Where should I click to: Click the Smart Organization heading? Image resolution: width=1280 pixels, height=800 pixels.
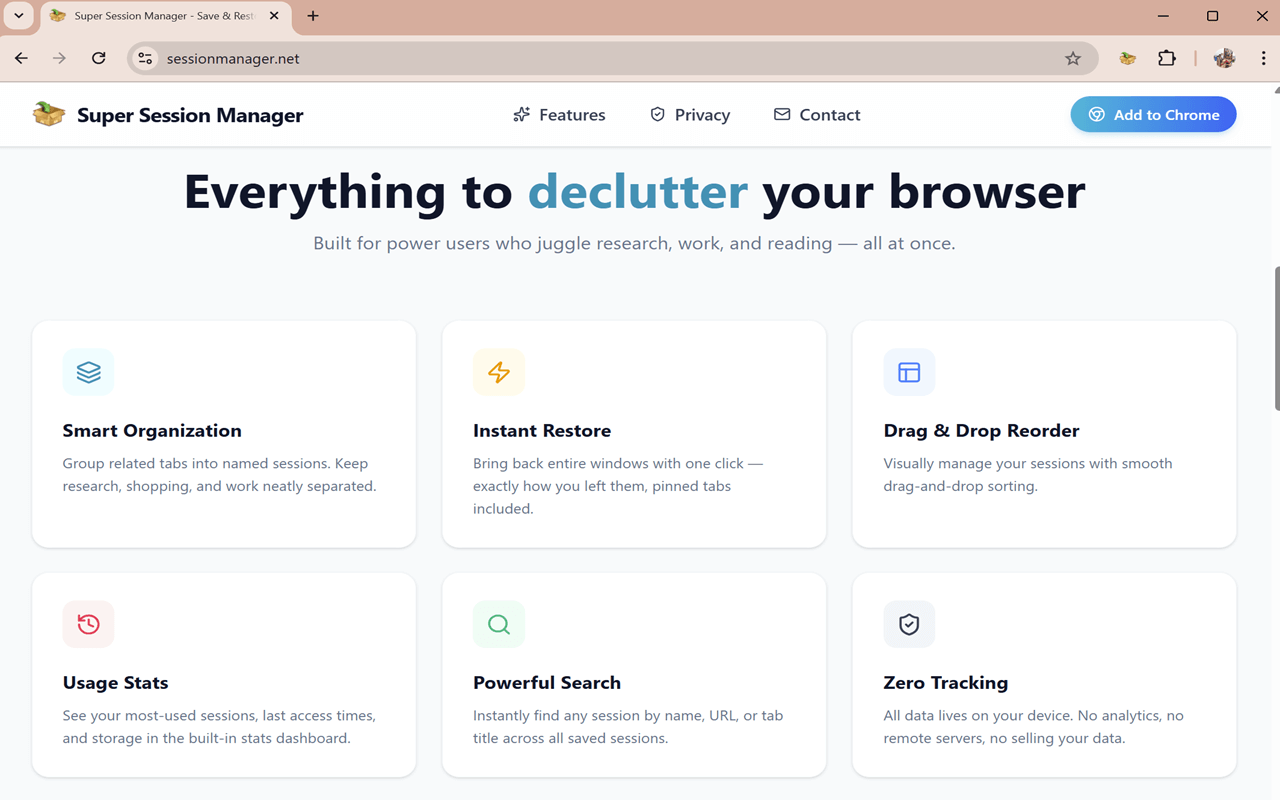pyautogui.click(x=152, y=431)
